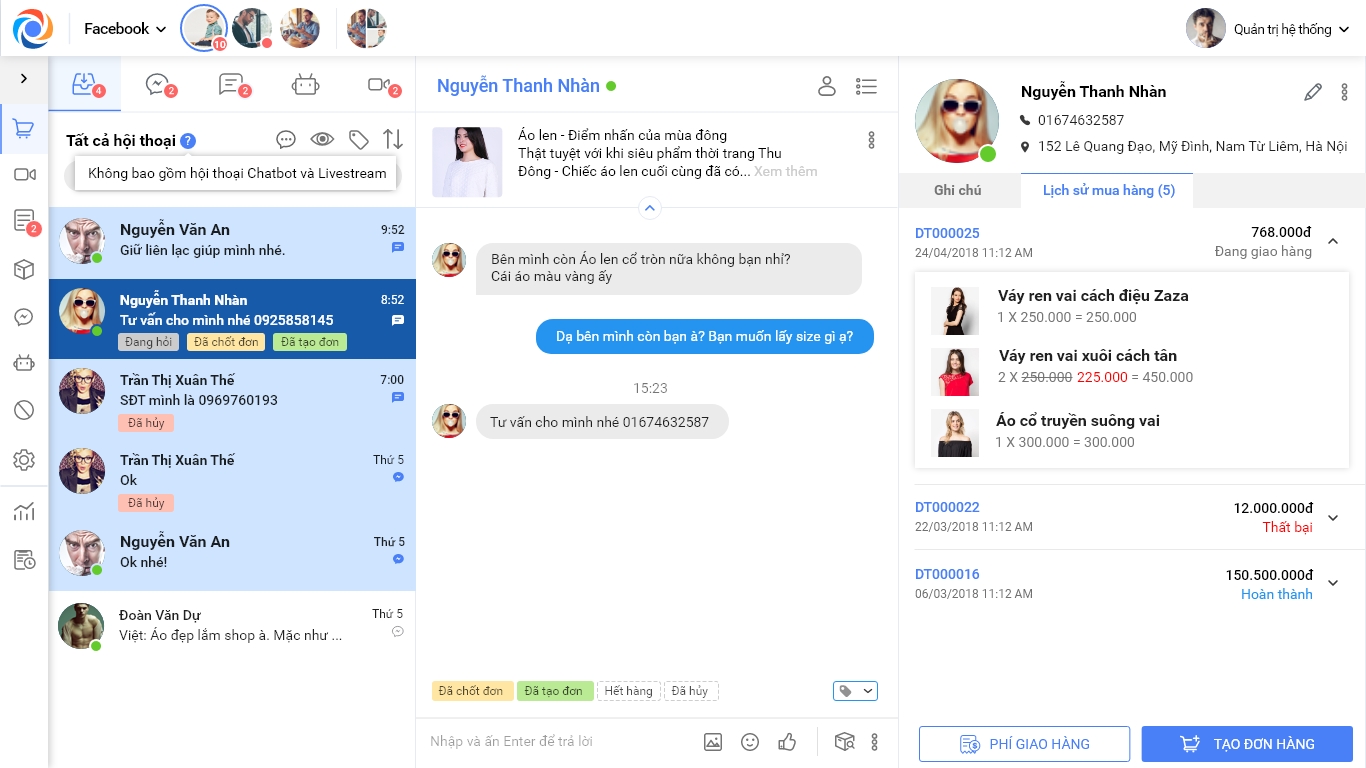
Task: Switch to the chat bubble messages tab
Action: click(159, 85)
